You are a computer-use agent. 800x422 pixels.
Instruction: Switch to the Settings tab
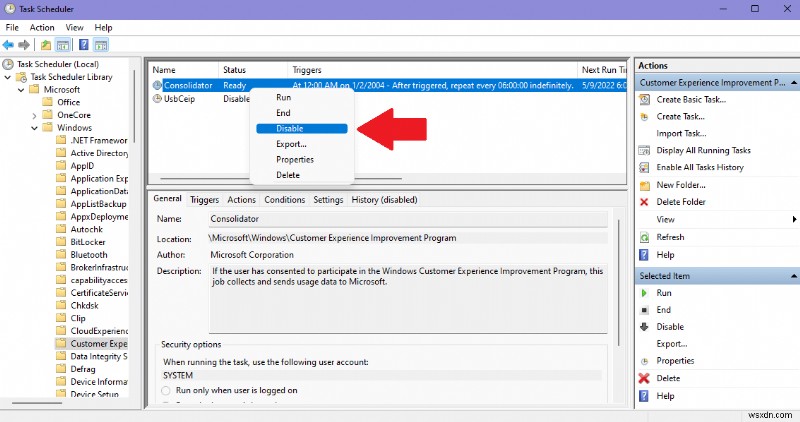click(x=328, y=200)
